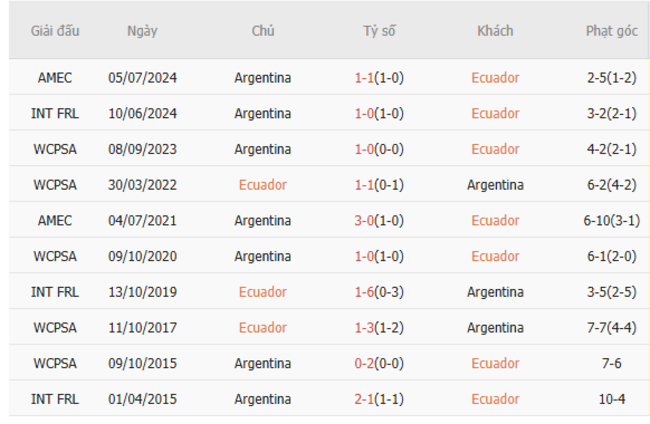Screen dimensions: 650x424
Task: Open the 3-0(1-0) score result
Action: (x=379, y=221)
